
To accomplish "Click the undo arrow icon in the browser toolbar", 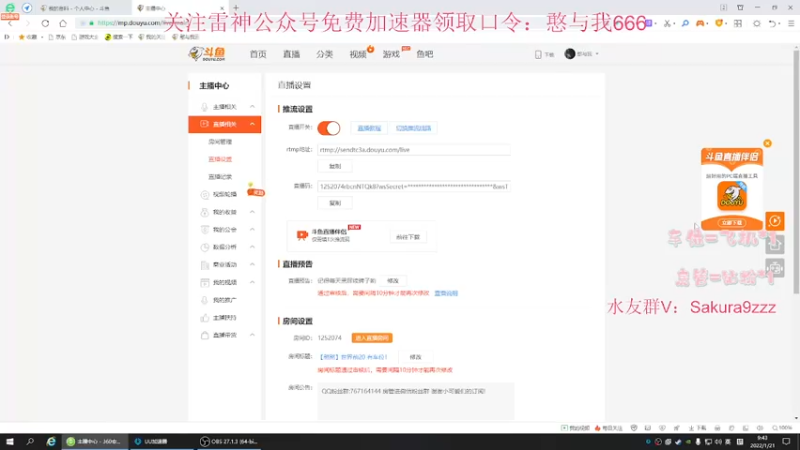I will [772, 23].
